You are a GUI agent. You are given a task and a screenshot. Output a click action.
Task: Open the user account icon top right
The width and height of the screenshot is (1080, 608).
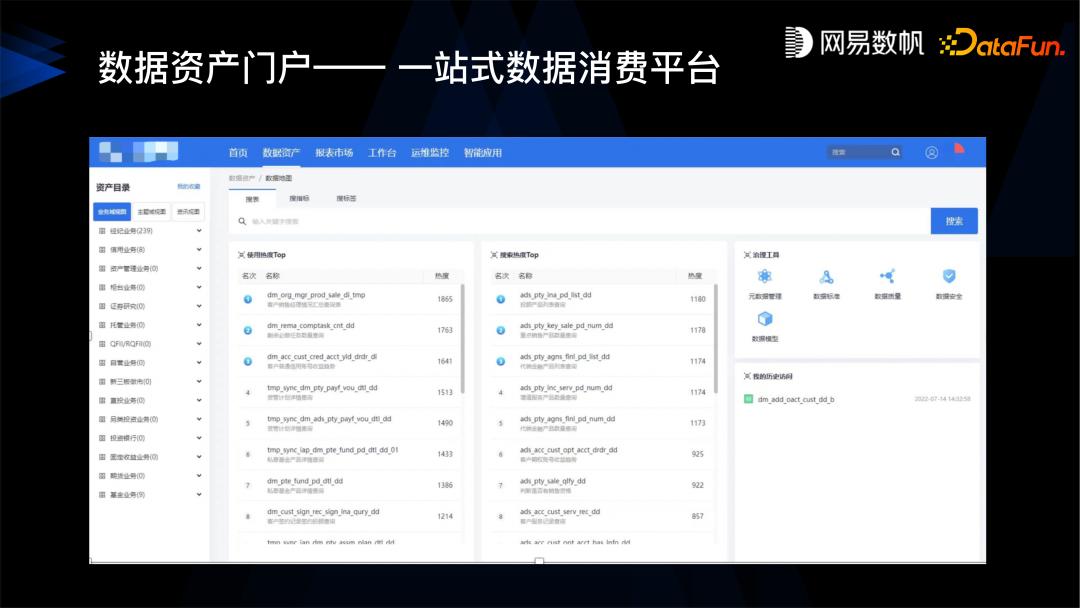931,152
